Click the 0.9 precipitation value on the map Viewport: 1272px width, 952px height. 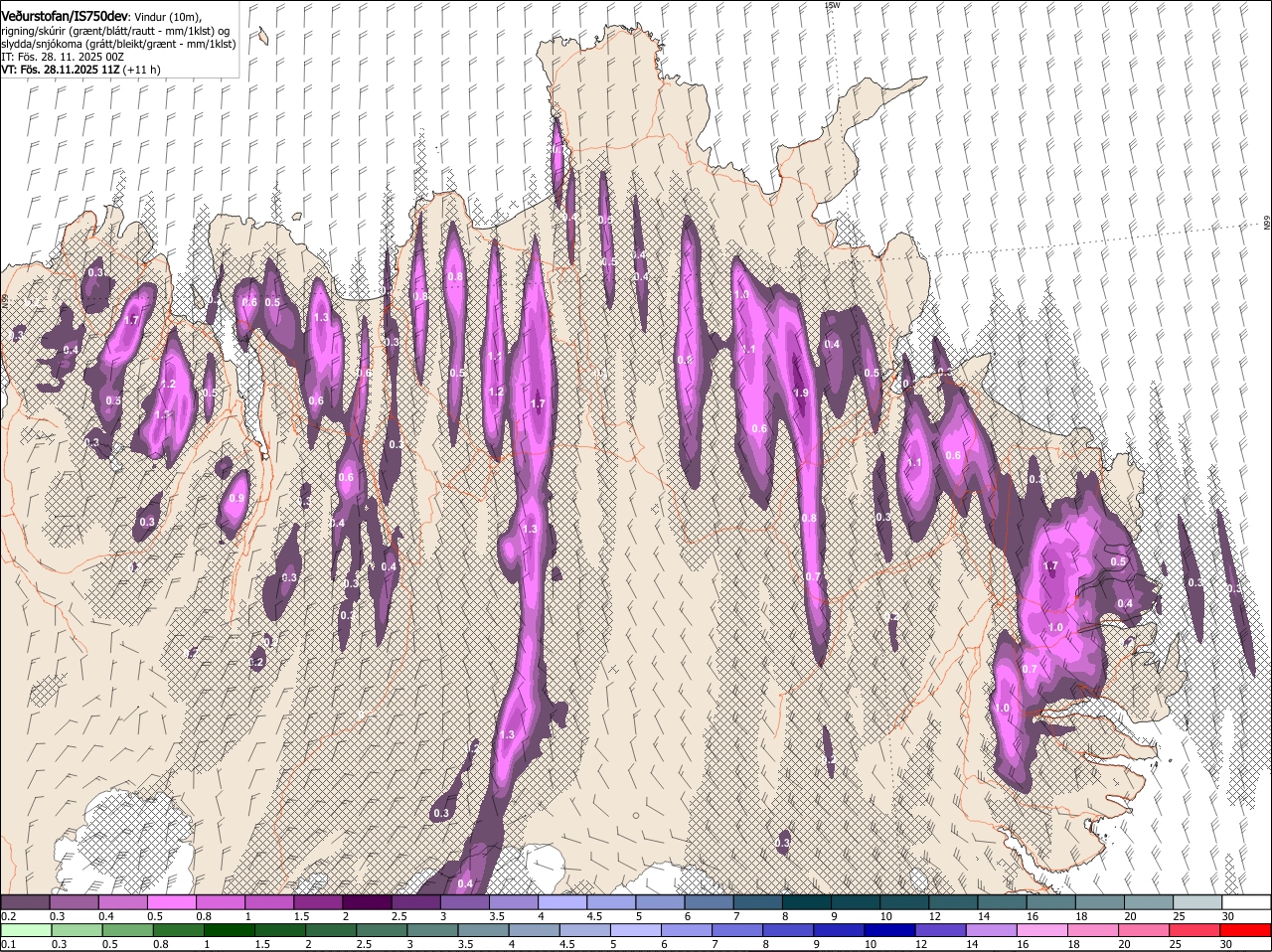[x=237, y=499]
